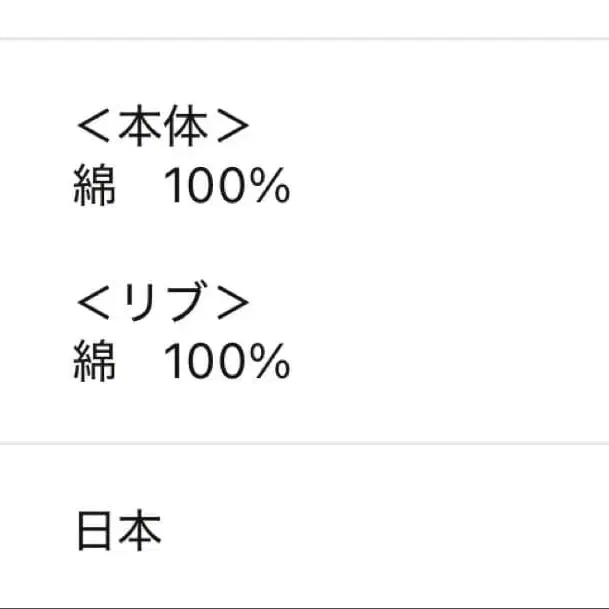Viewport: 609px width, 609px height.
Task: Click the 100% value under 本体
Action: (x=226, y=186)
